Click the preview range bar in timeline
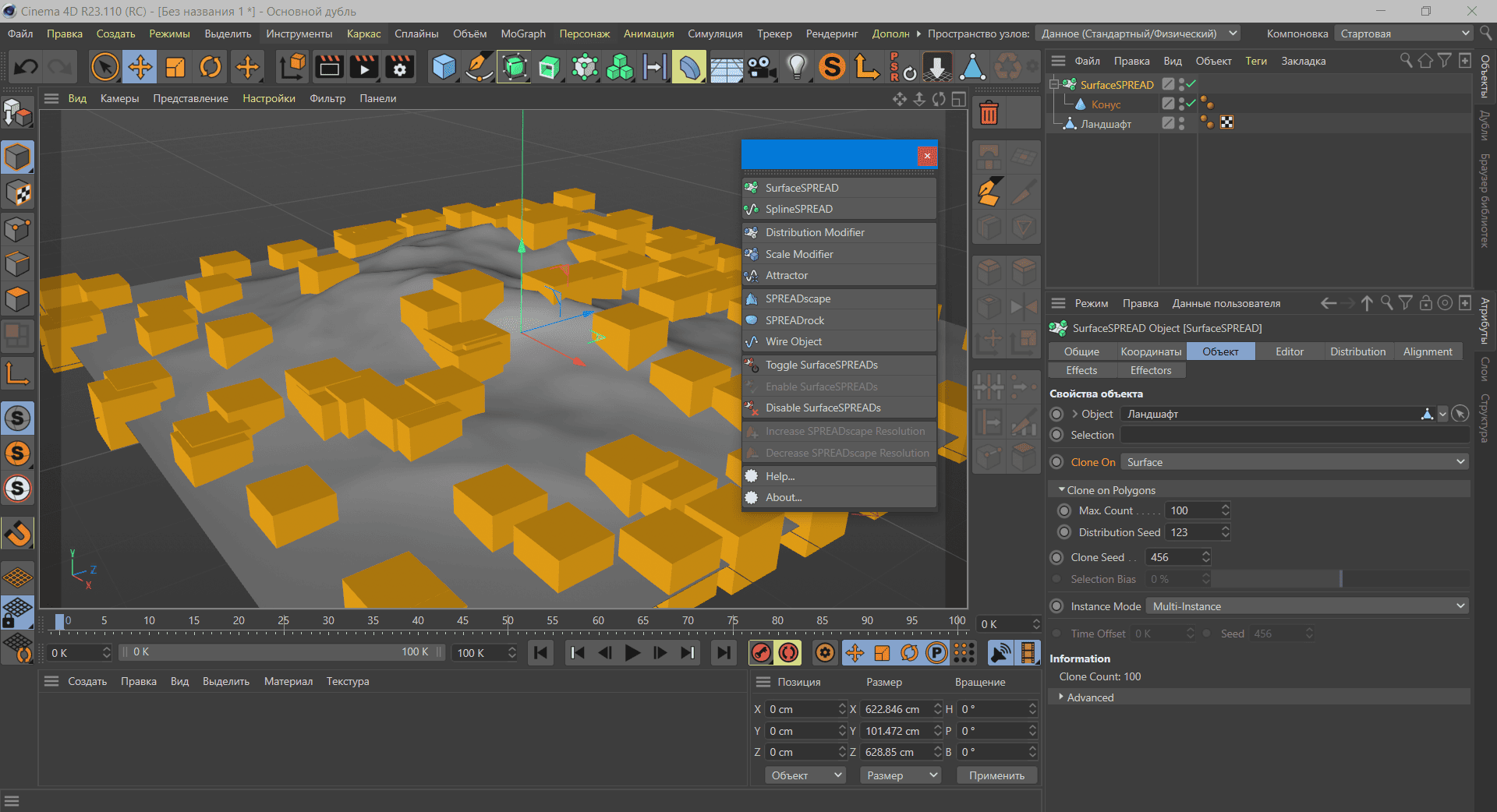Viewport: 1497px width, 812px height. click(281, 652)
